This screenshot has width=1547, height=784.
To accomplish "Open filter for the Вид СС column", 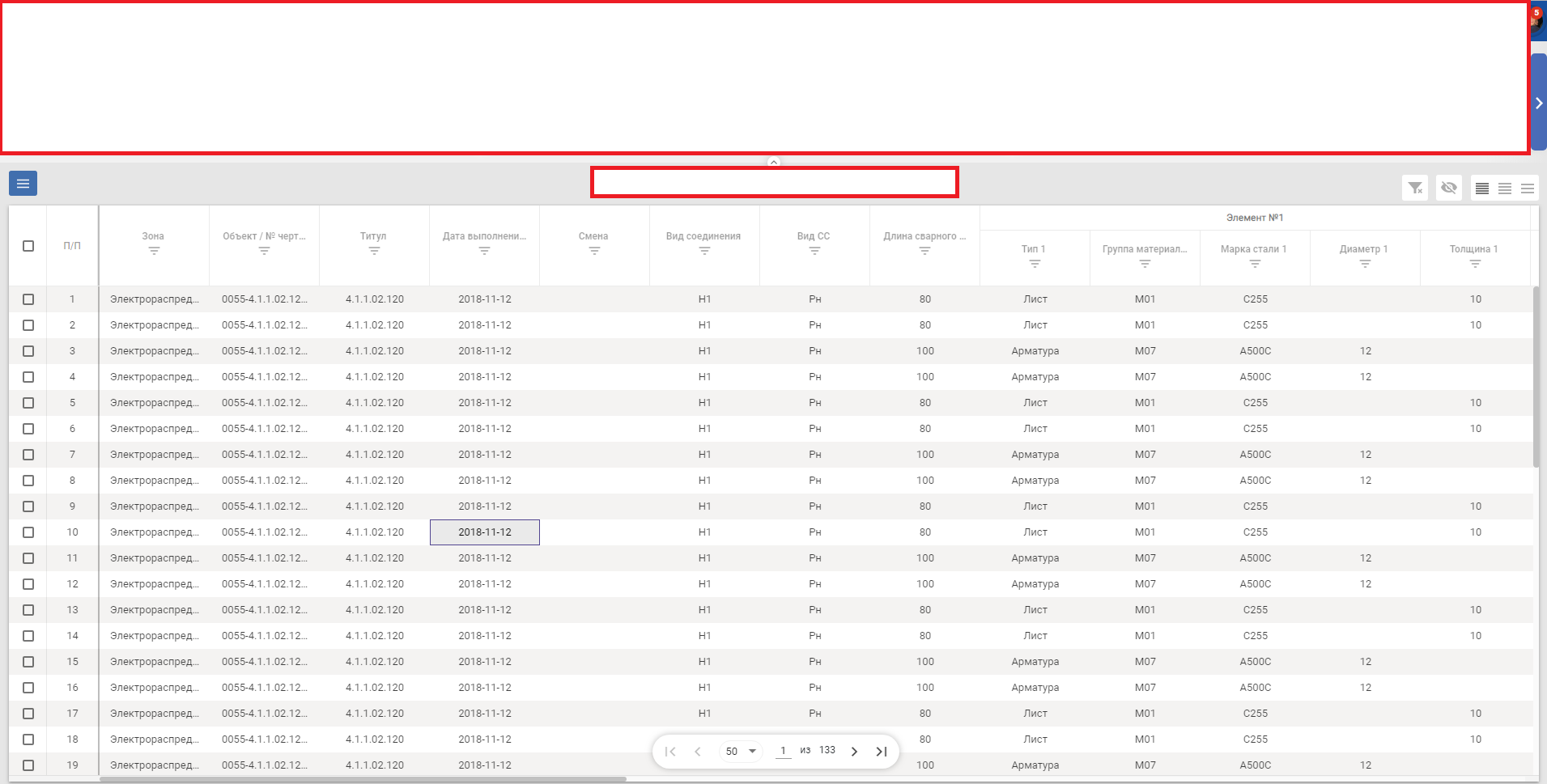I will pos(814,251).
